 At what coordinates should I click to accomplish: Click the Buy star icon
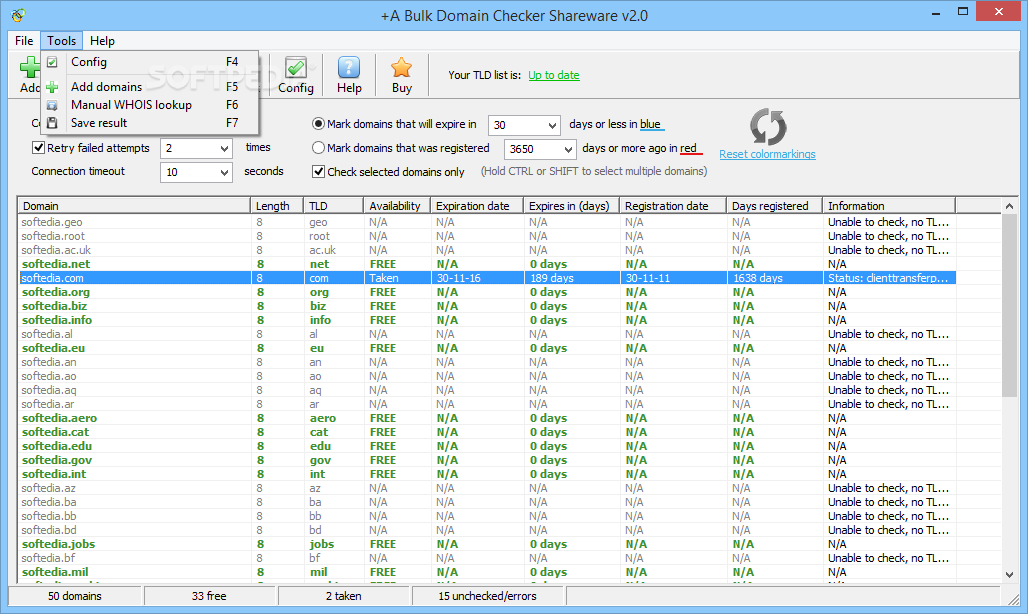401,67
